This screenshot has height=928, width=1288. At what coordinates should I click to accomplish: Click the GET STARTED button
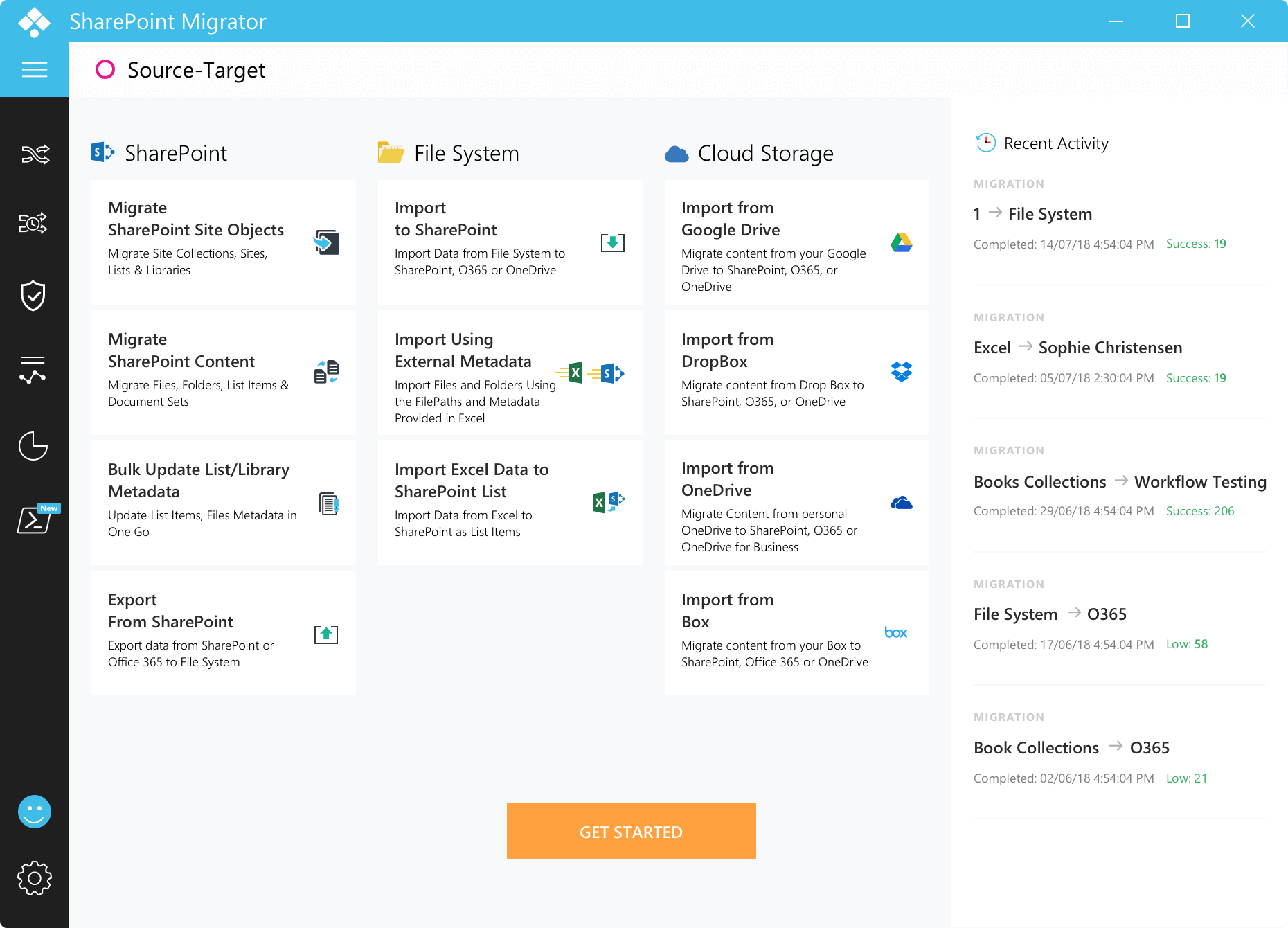631,831
